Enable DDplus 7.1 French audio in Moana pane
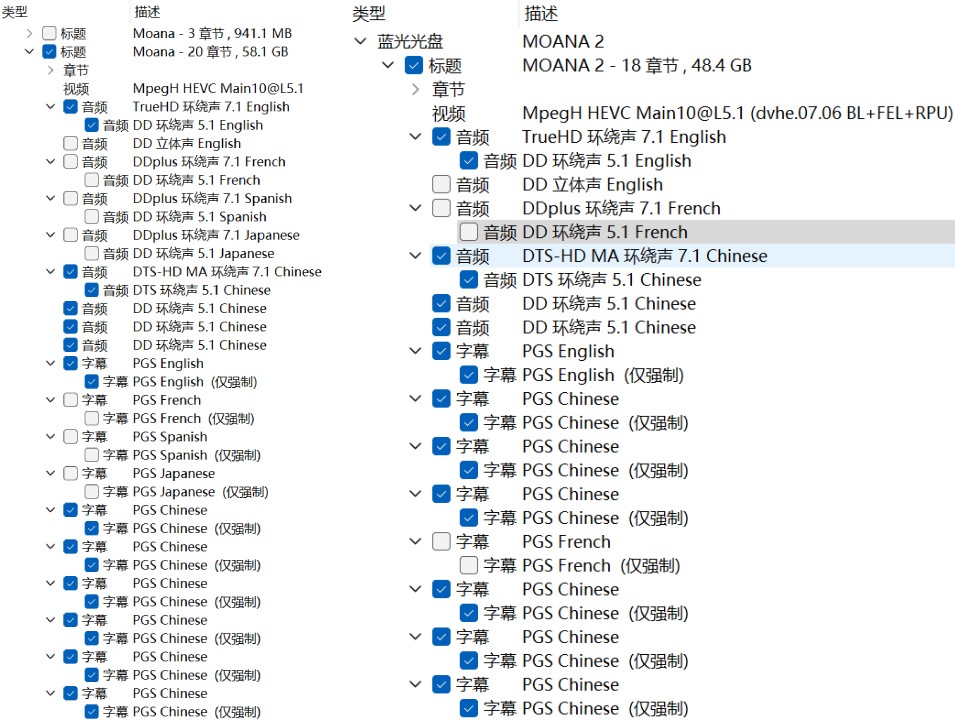The height and width of the screenshot is (720, 955). click(71, 161)
